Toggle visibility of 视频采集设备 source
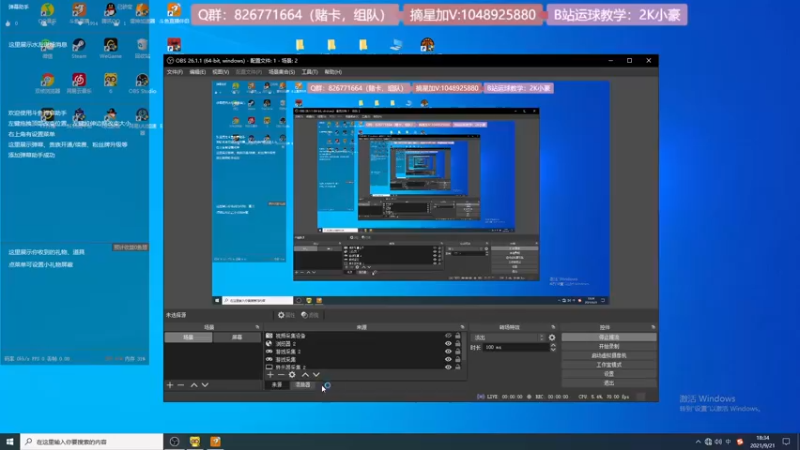800x450 pixels. [448, 336]
